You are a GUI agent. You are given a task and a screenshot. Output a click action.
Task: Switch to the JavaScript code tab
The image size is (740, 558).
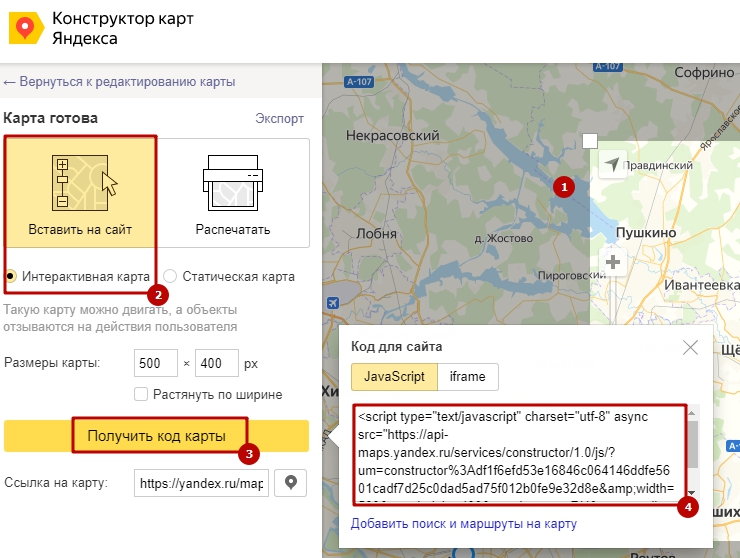pyautogui.click(x=394, y=376)
